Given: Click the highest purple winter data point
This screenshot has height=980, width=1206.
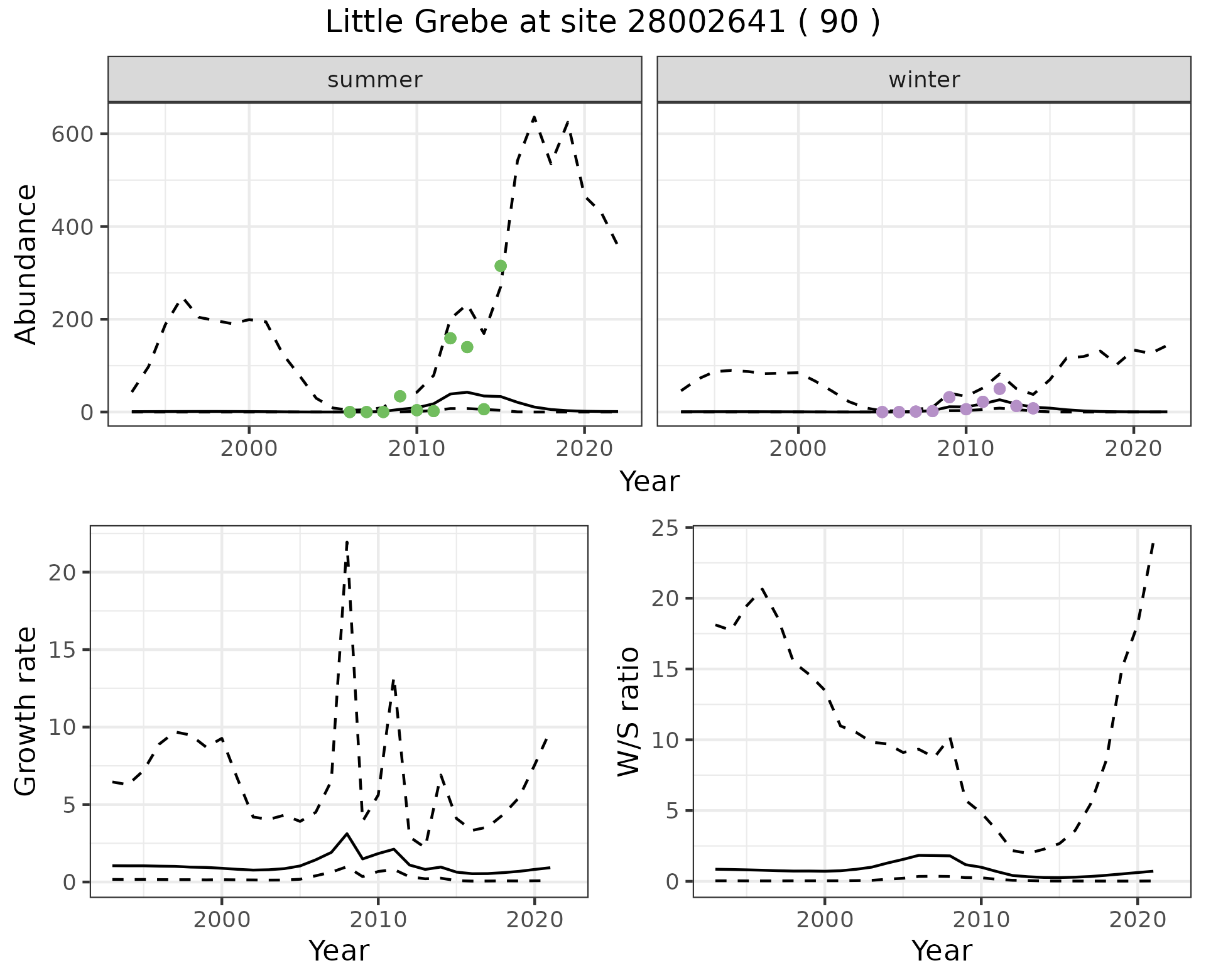Looking at the screenshot, I should [999, 389].
